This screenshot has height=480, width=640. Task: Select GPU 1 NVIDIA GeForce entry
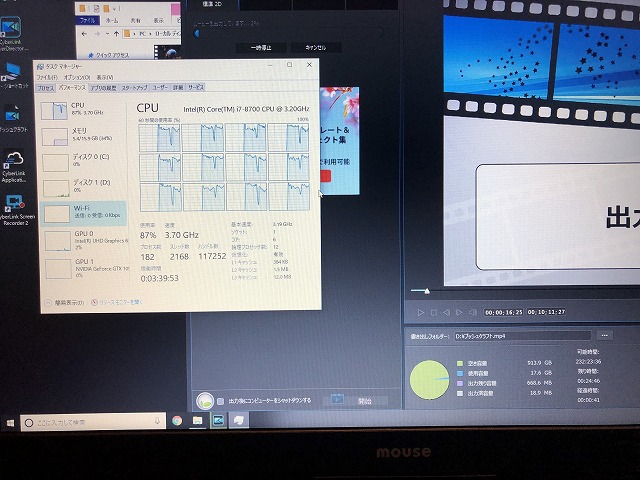coord(86,268)
